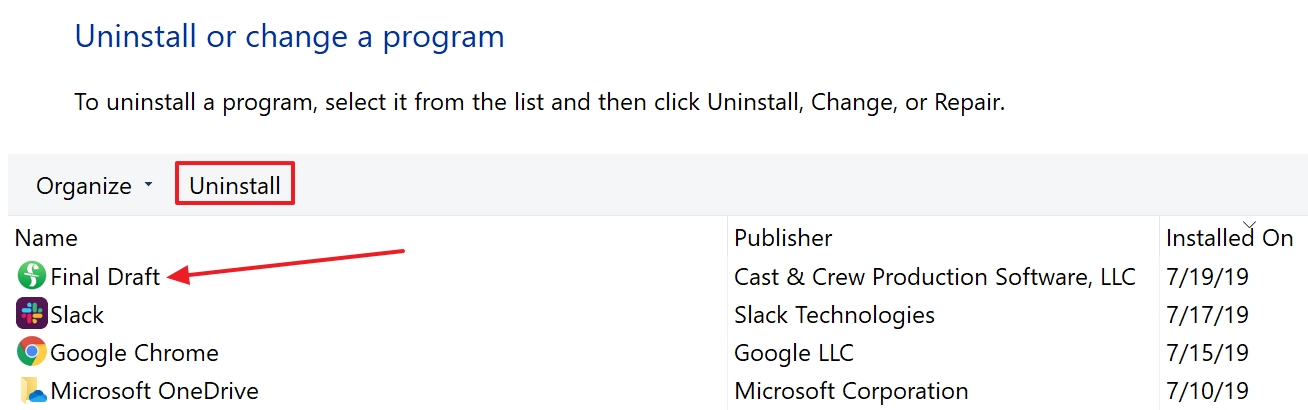Click install date 7/17/19
The image size is (1308, 410).
(1207, 315)
